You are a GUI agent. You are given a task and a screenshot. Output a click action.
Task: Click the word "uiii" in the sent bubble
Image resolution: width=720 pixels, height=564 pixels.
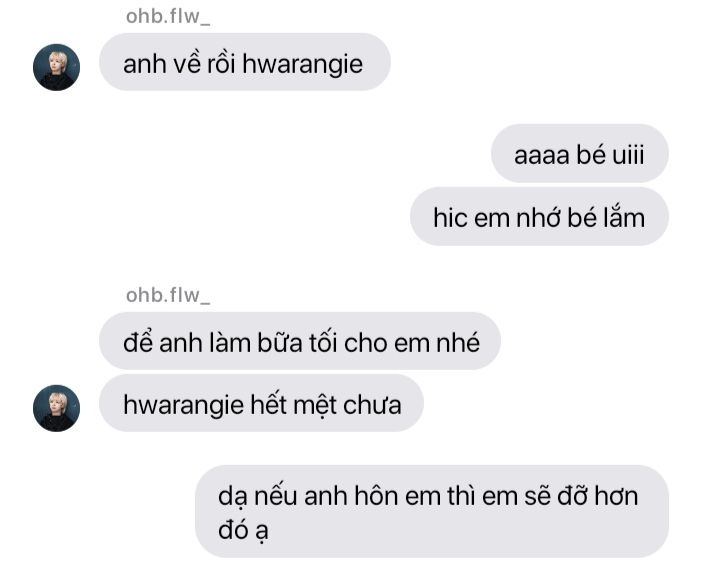[628, 155]
